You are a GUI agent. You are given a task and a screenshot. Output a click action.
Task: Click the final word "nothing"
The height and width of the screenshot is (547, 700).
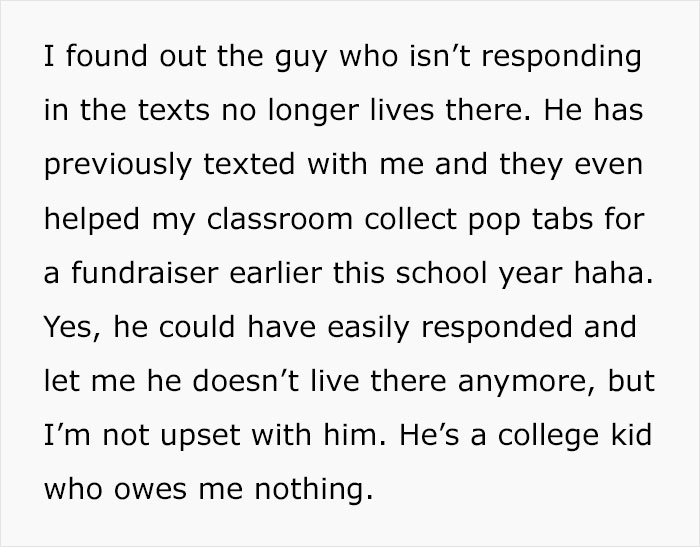(x=308, y=490)
